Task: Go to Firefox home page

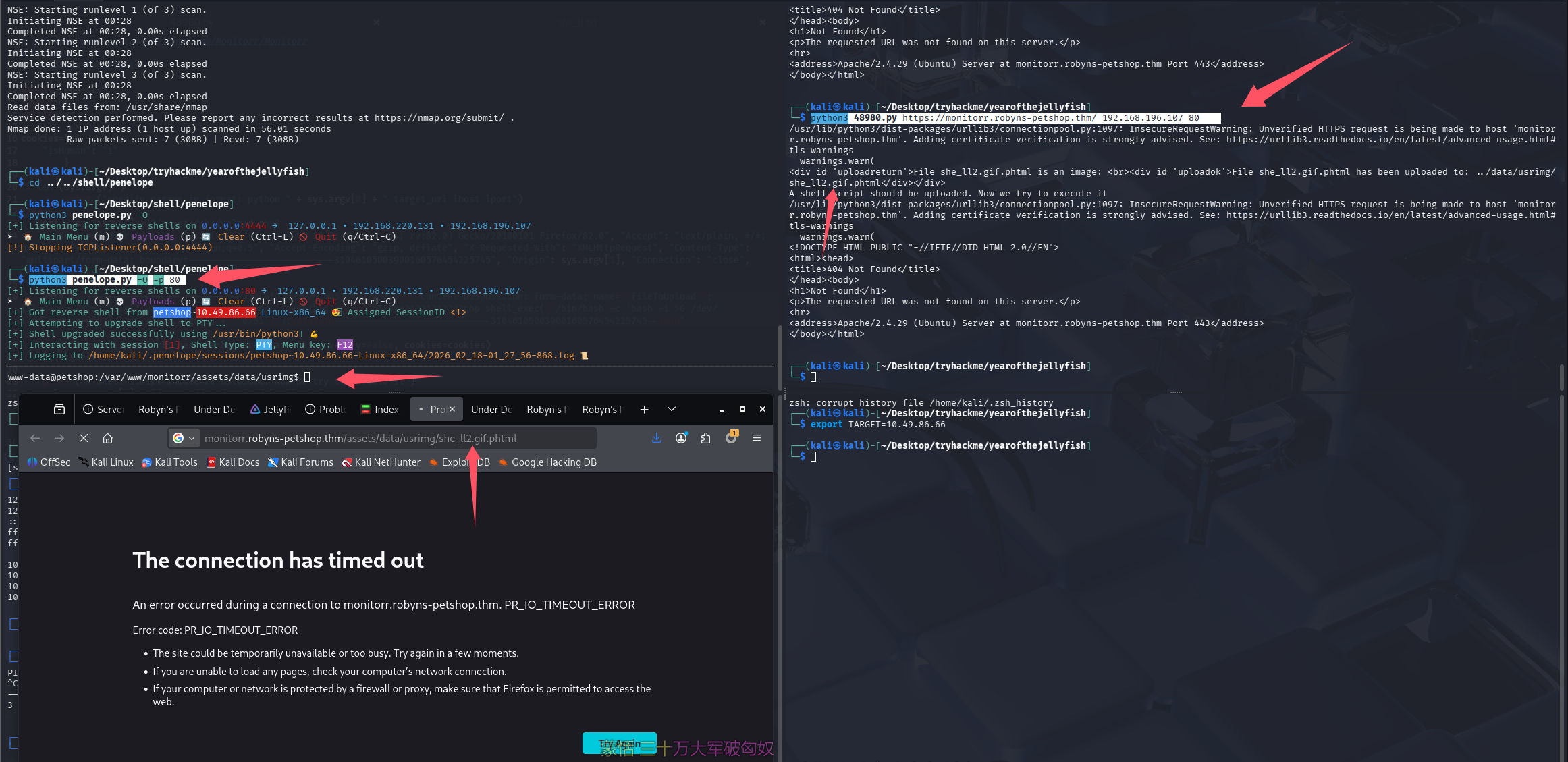Action: (x=107, y=438)
